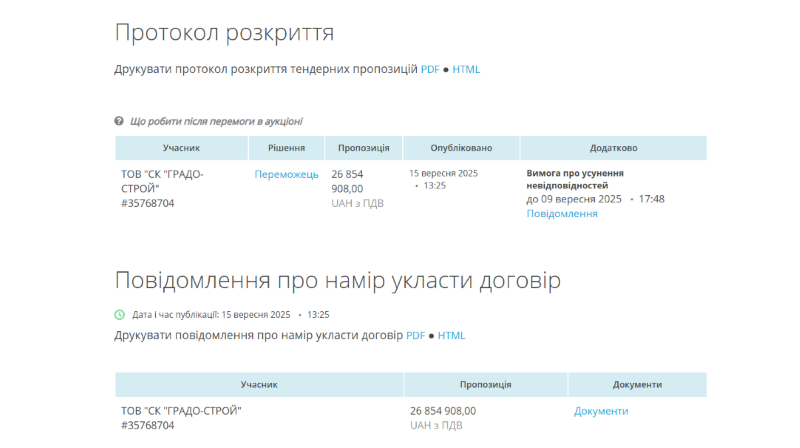Click the Пропозиція header in the lower table
The height and width of the screenshot is (448, 800).
point(485,384)
